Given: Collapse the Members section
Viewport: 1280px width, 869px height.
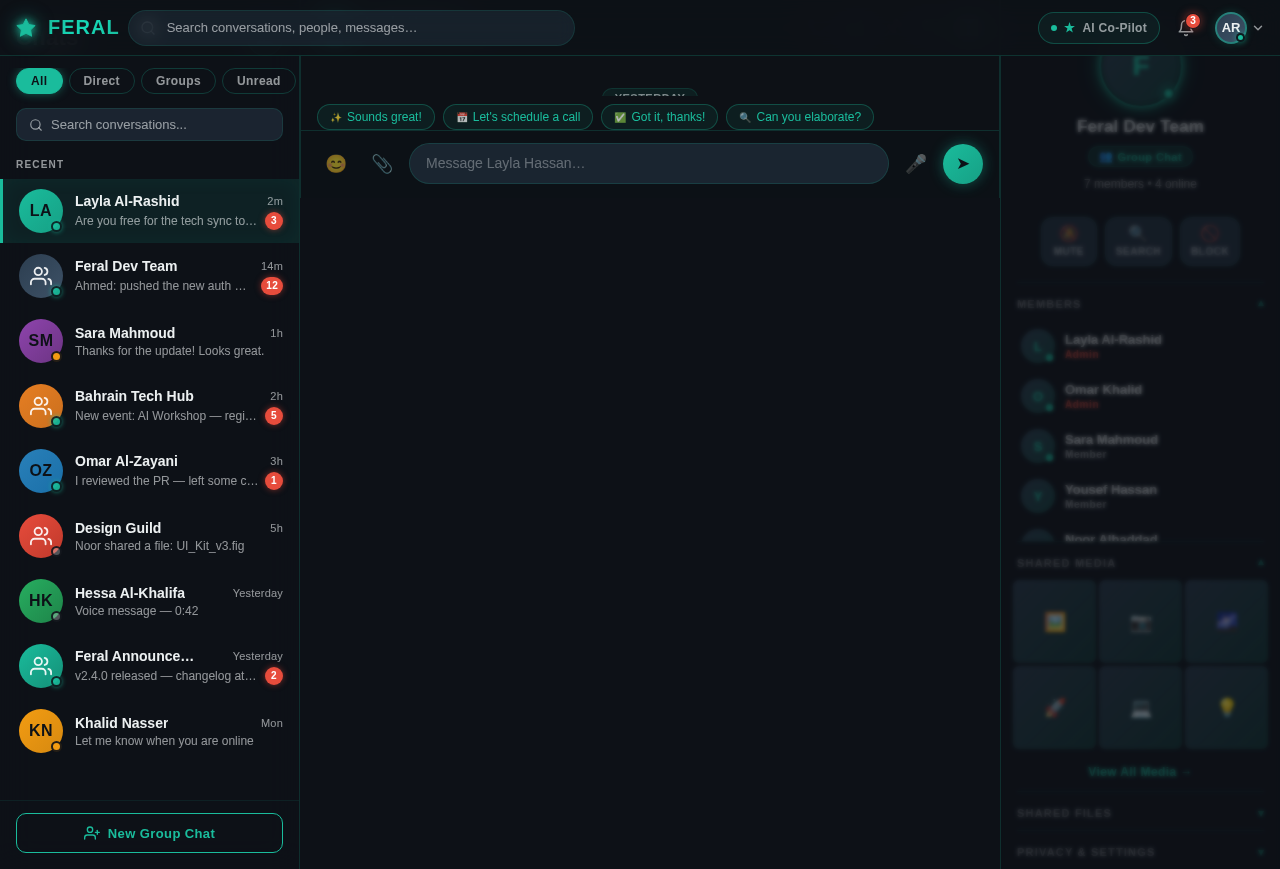Looking at the screenshot, I should click(1260, 303).
